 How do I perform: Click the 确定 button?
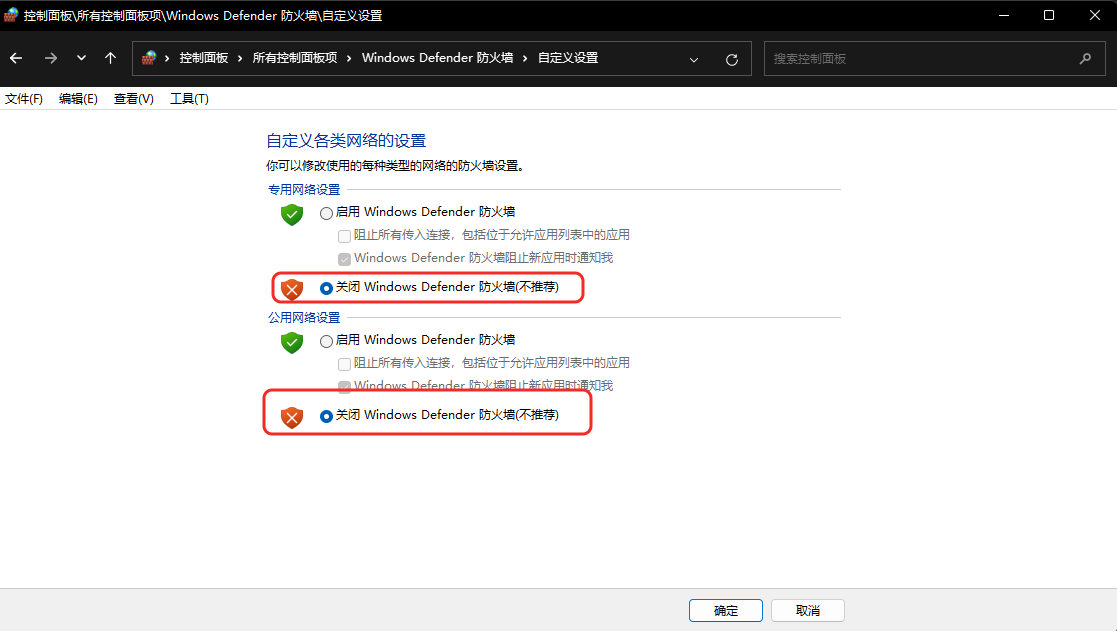(x=726, y=610)
